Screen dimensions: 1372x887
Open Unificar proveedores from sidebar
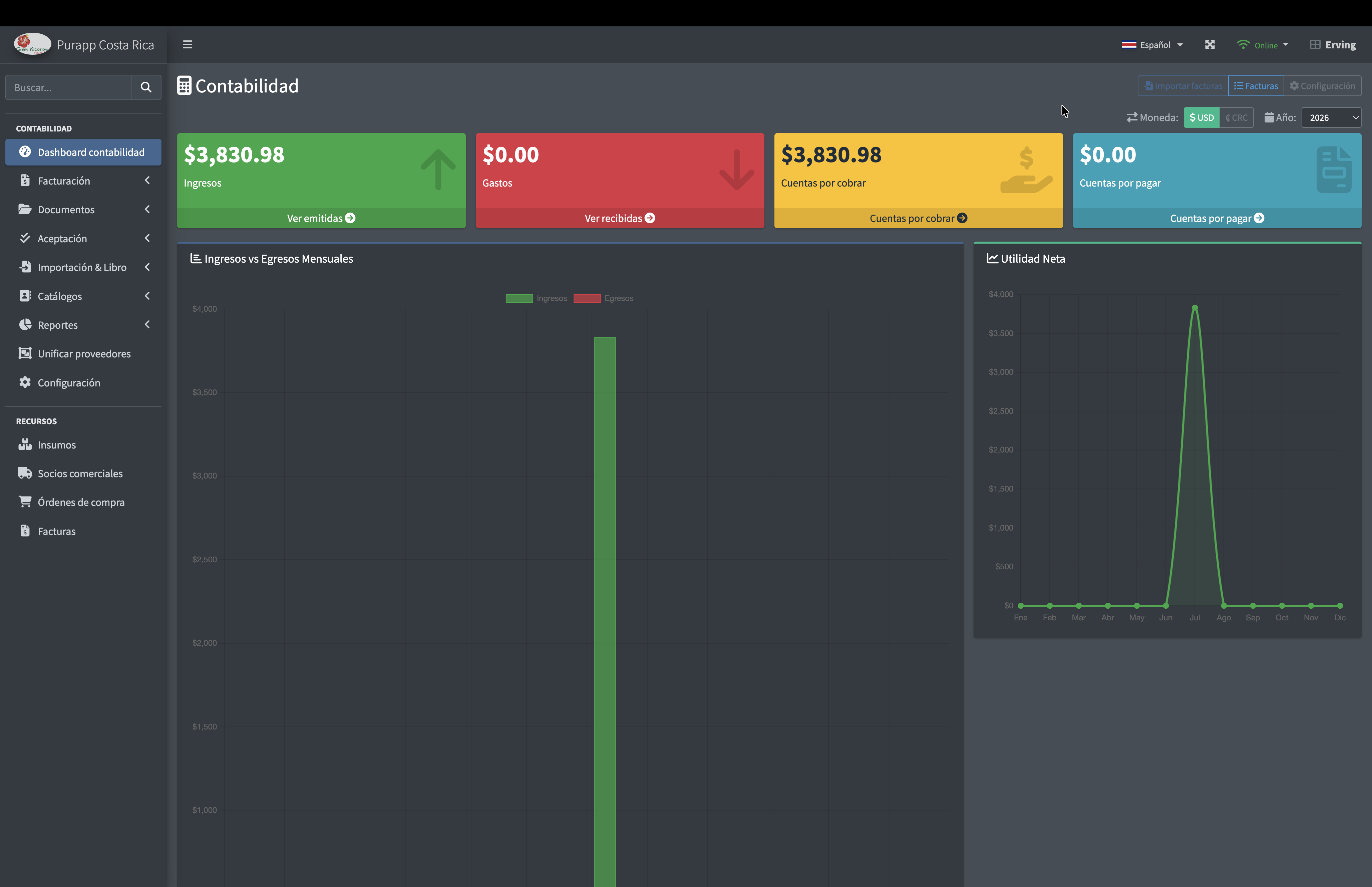pyautogui.click(x=83, y=354)
